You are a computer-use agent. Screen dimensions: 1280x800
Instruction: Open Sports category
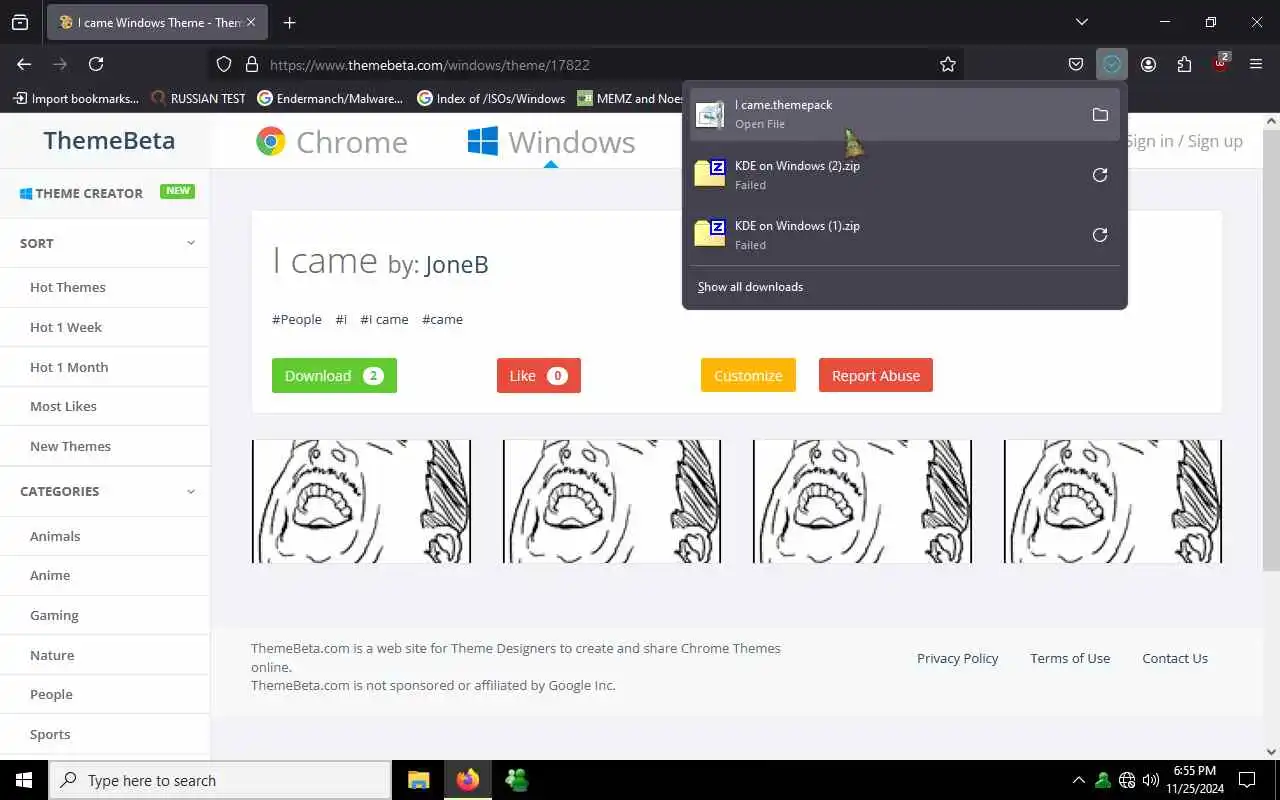pos(50,734)
